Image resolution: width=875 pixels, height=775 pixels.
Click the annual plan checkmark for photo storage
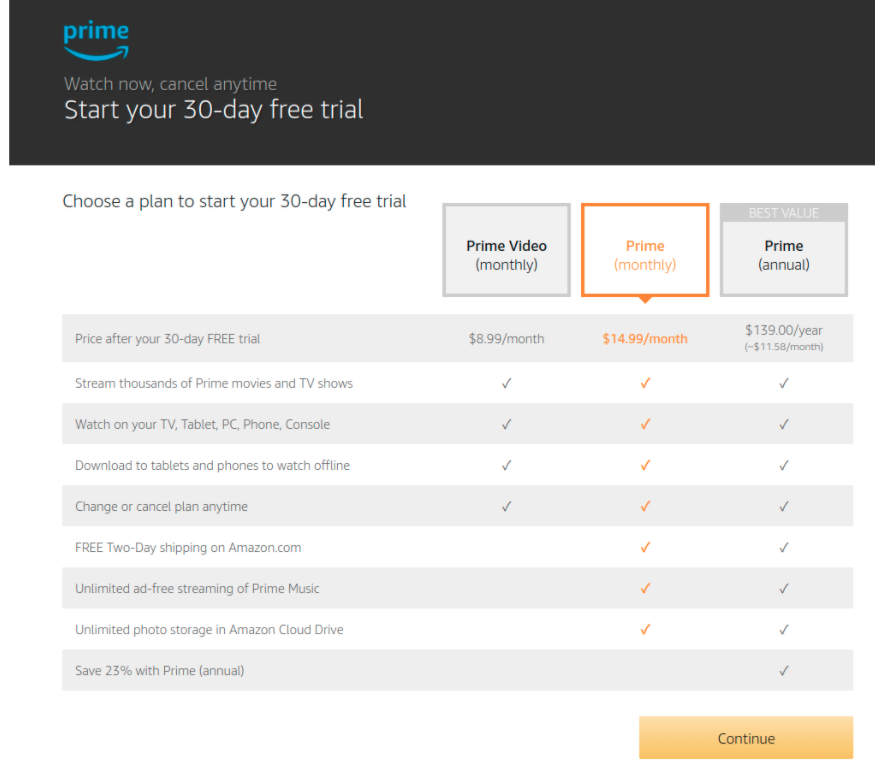click(784, 629)
